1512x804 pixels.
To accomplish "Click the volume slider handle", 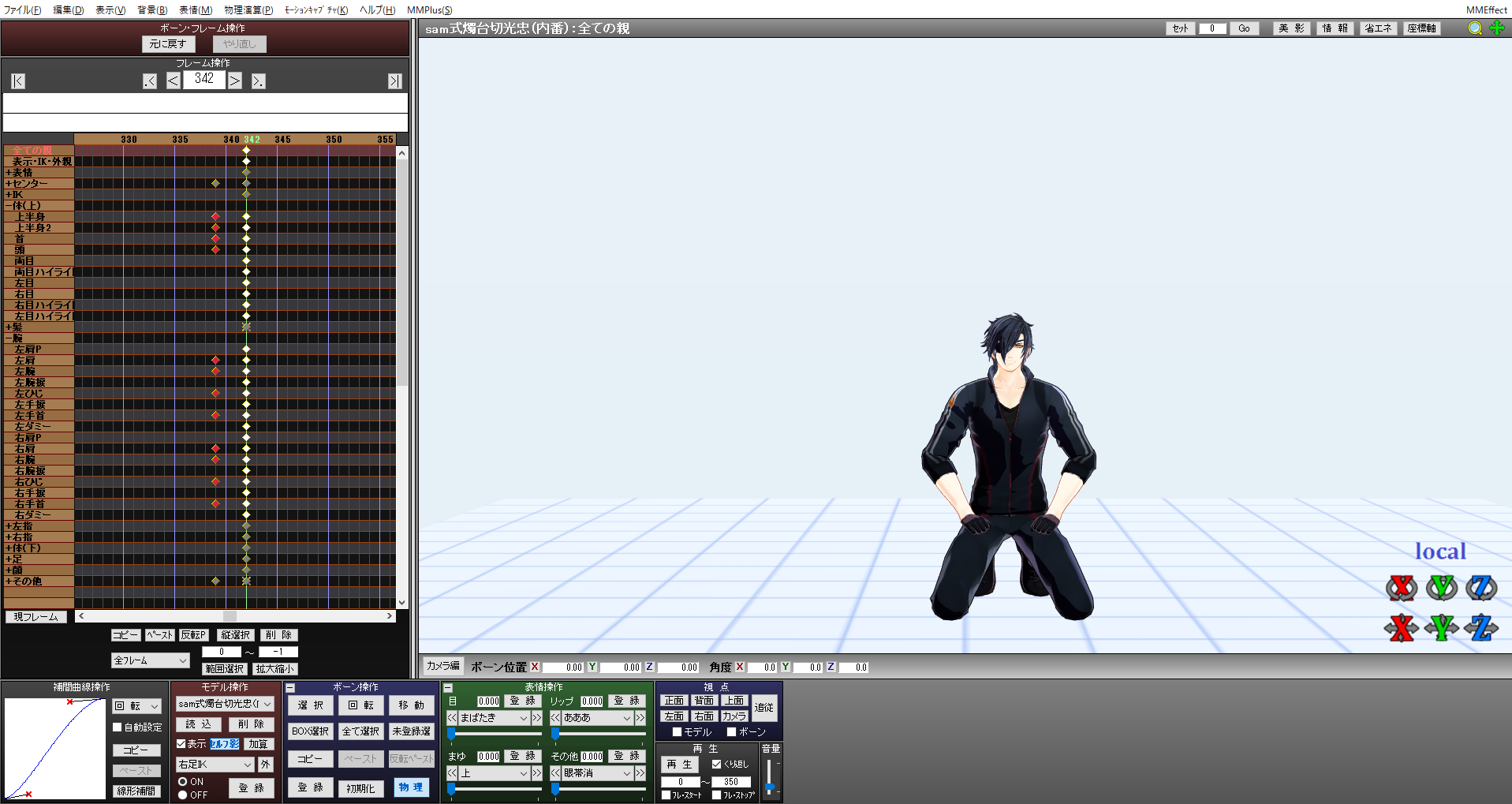I will click(x=770, y=787).
